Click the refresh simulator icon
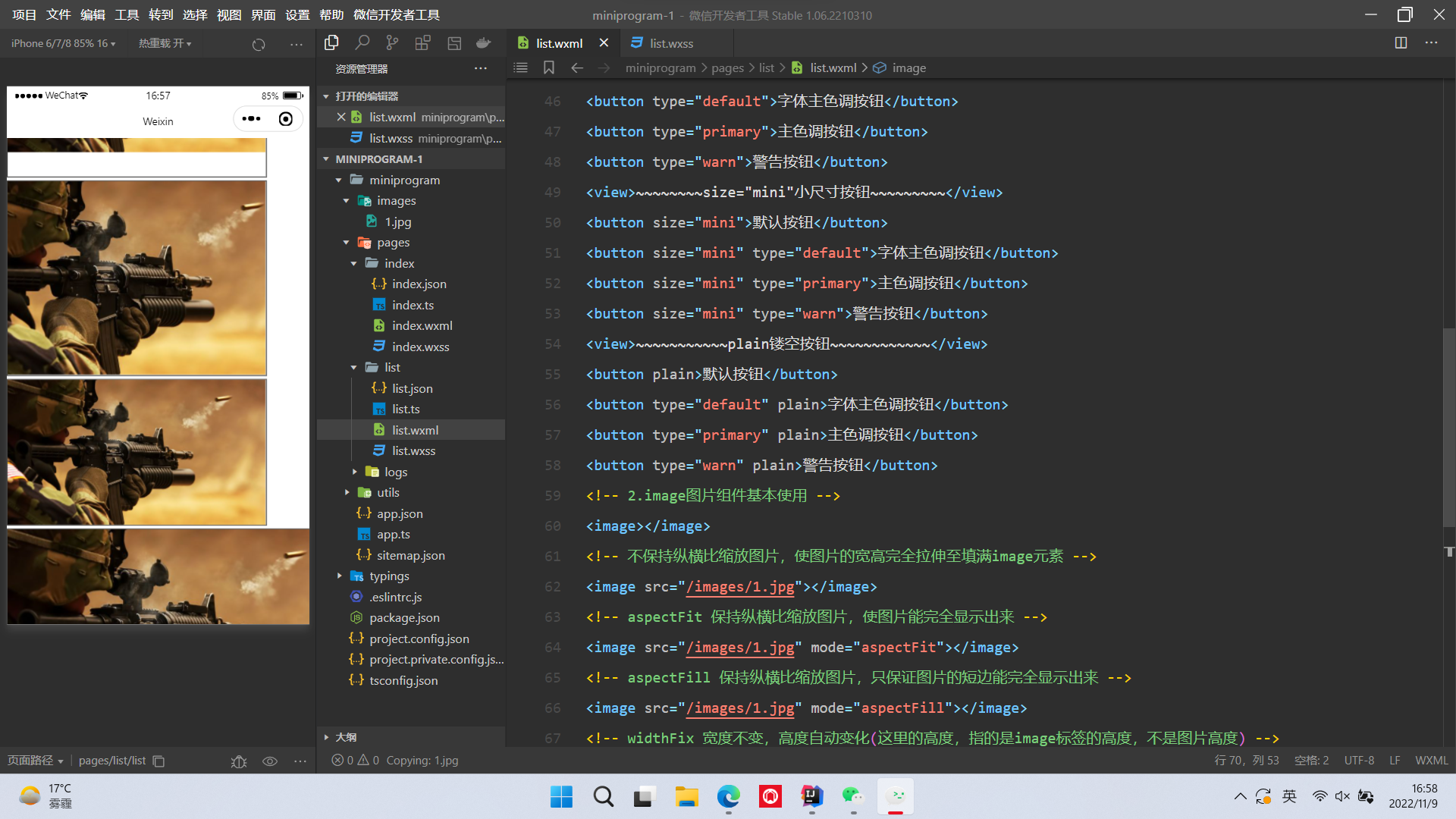1456x819 pixels. (259, 44)
